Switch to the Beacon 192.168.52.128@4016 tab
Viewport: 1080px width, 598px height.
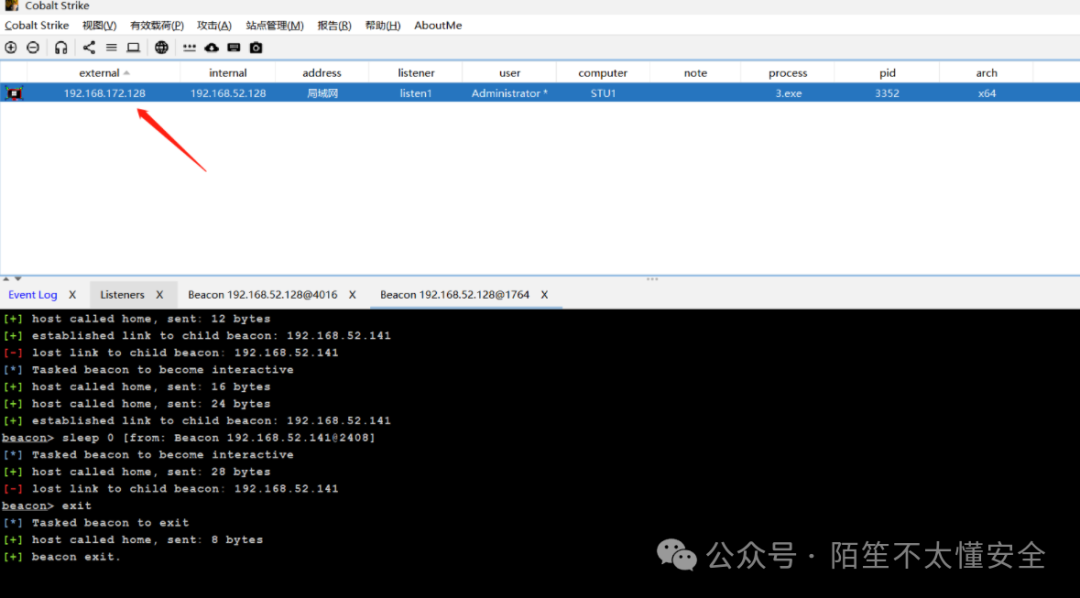(263, 294)
